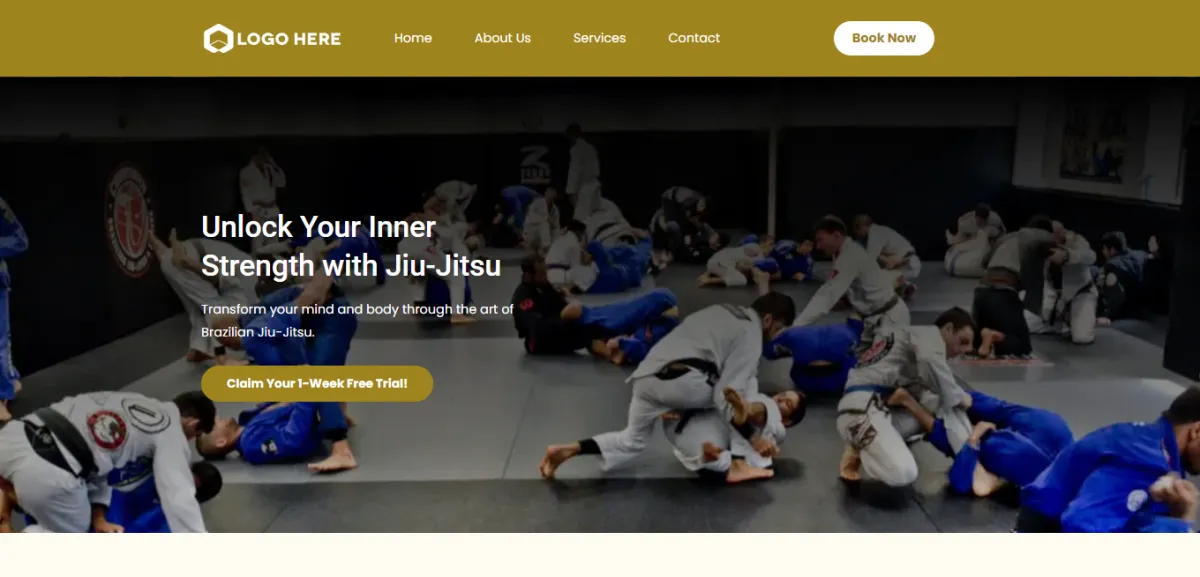Click Claim Your 1-Week Free Trial button
Image resolution: width=1200 pixels, height=577 pixels.
coord(317,383)
